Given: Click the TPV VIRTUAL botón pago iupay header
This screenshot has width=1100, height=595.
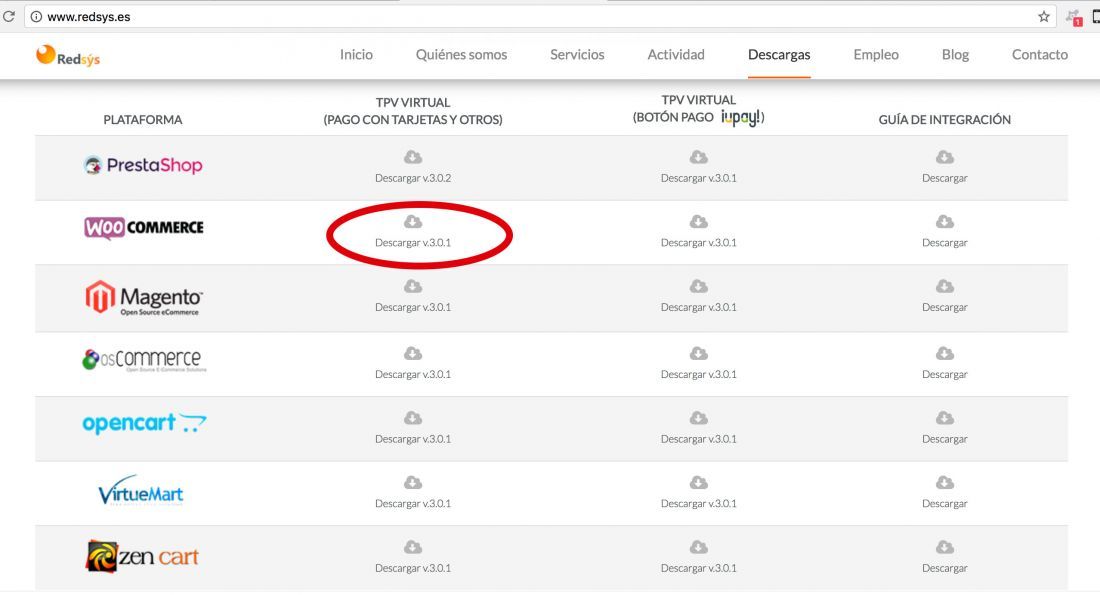Looking at the screenshot, I should (x=699, y=109).
